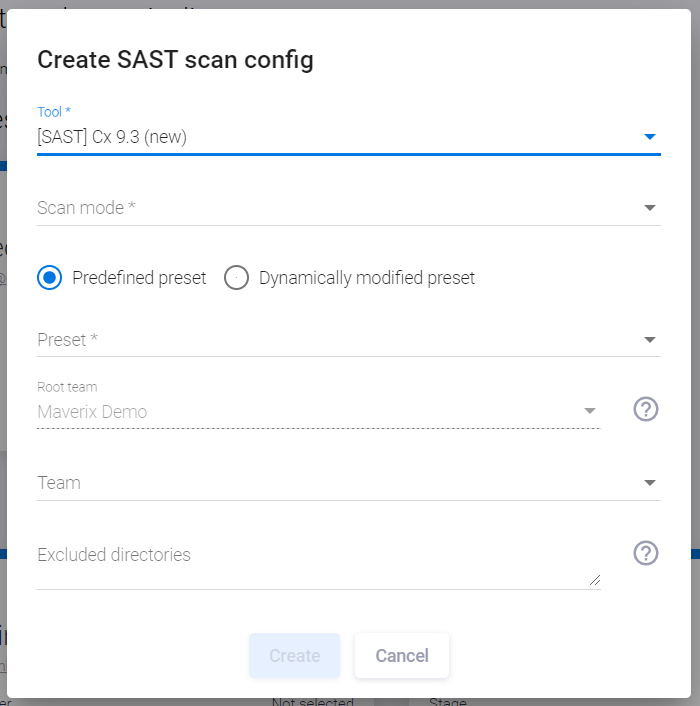This screenshot has height=706, width=700.
Task: Open the Tool dropdown arrow
Action: (x=650, y=136)
